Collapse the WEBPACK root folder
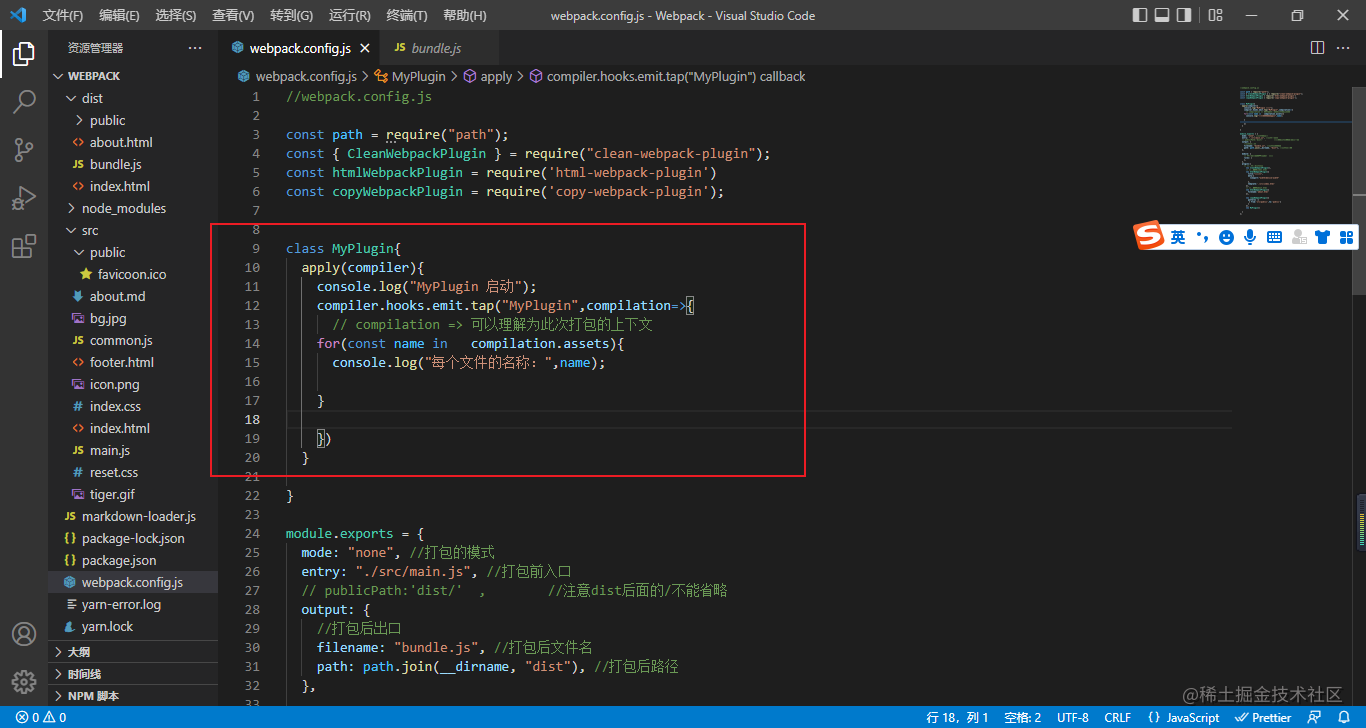 tap(133, 76)
